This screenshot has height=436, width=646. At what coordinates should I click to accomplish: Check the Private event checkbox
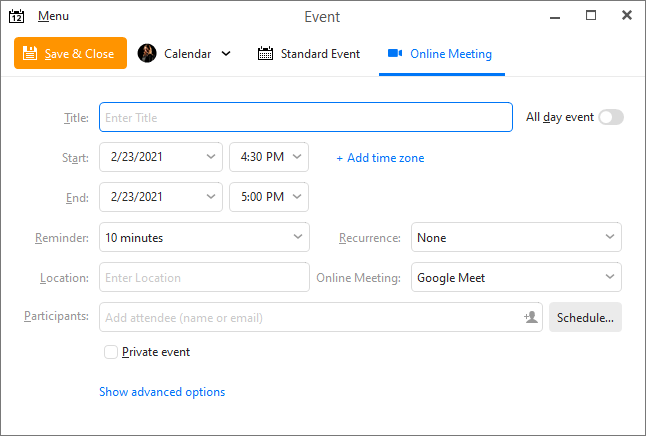coord(111,352)
